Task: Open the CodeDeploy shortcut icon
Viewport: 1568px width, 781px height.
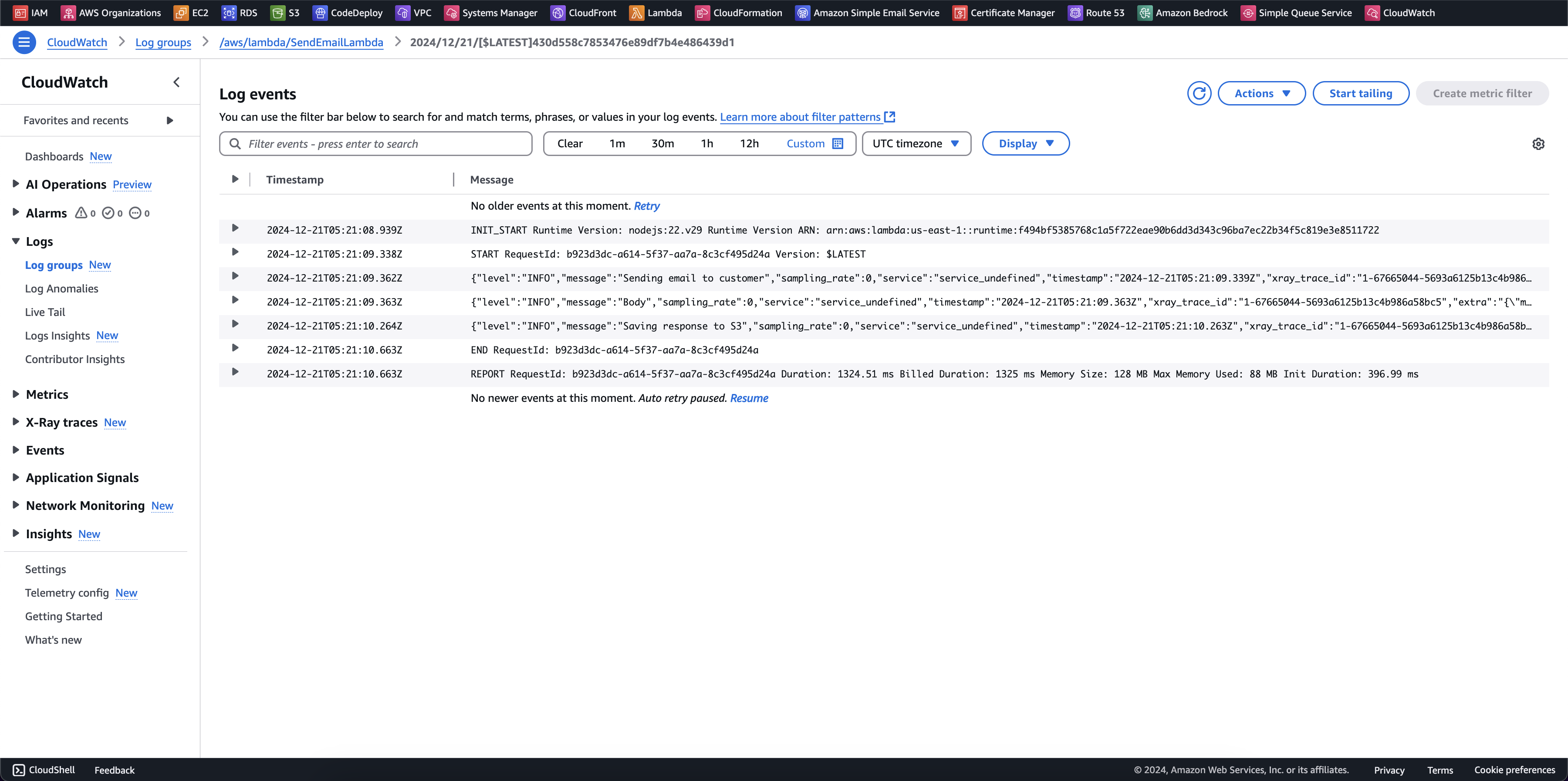Action: tap(320, 13)
